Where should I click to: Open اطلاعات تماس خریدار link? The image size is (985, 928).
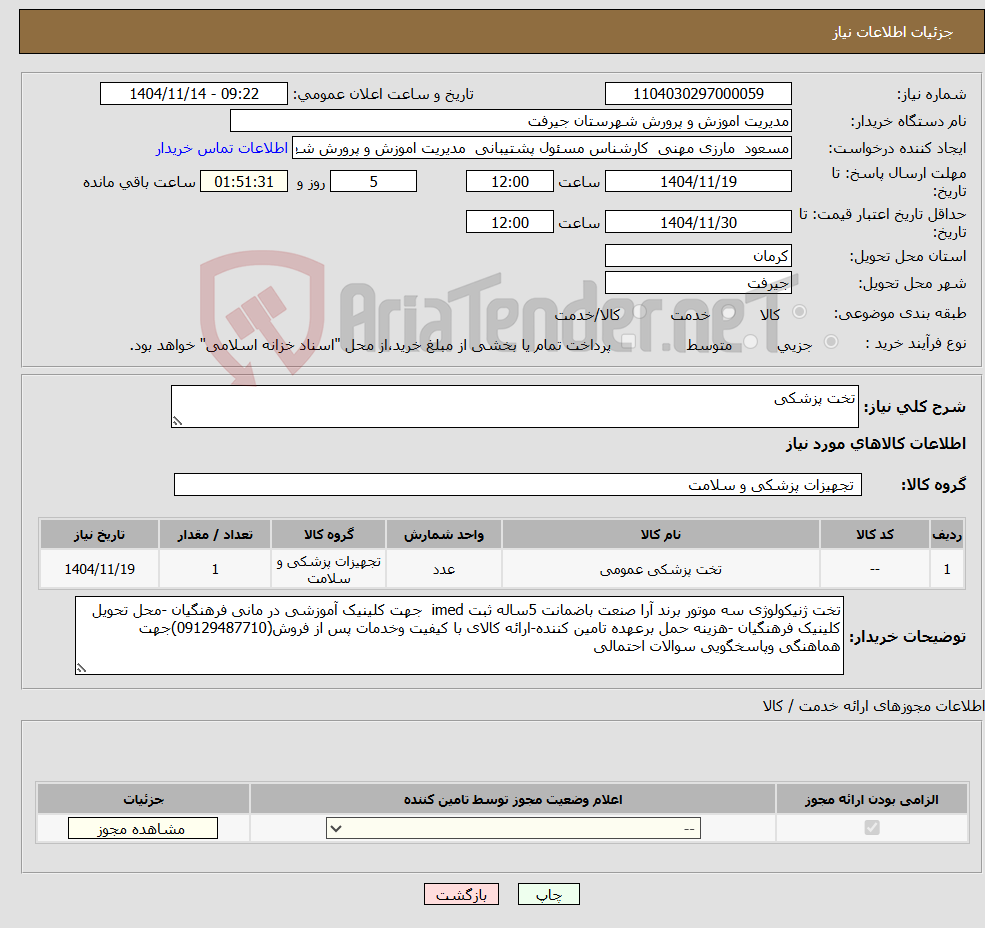tap(221, 148)
